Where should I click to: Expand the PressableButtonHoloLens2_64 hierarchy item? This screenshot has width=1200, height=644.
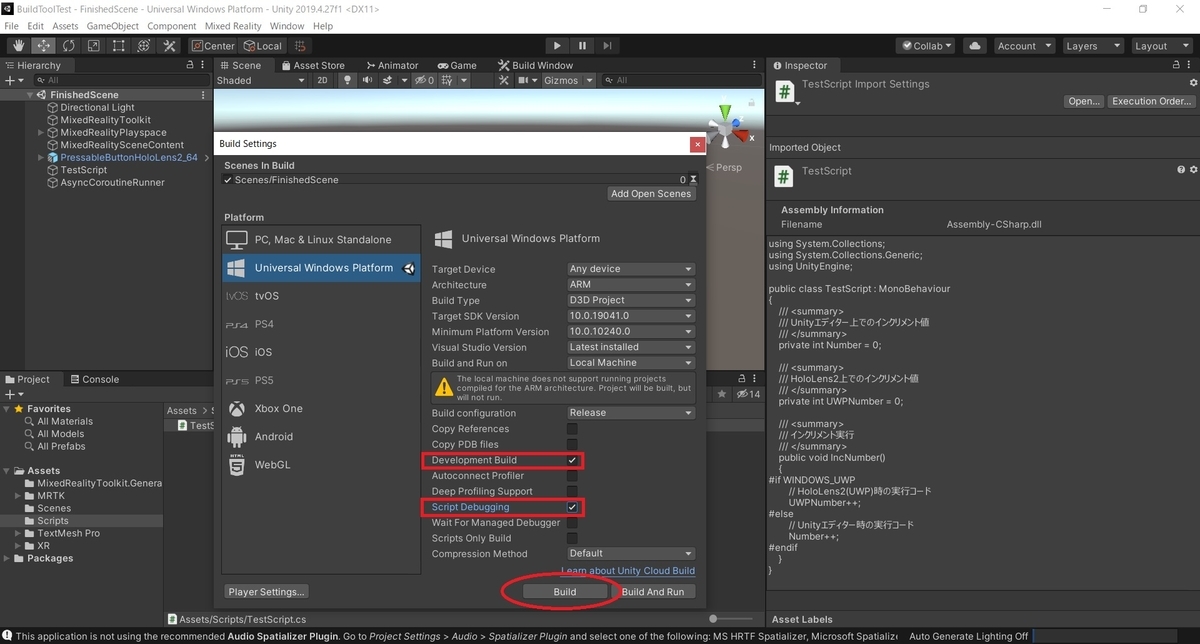click(41, 158)
